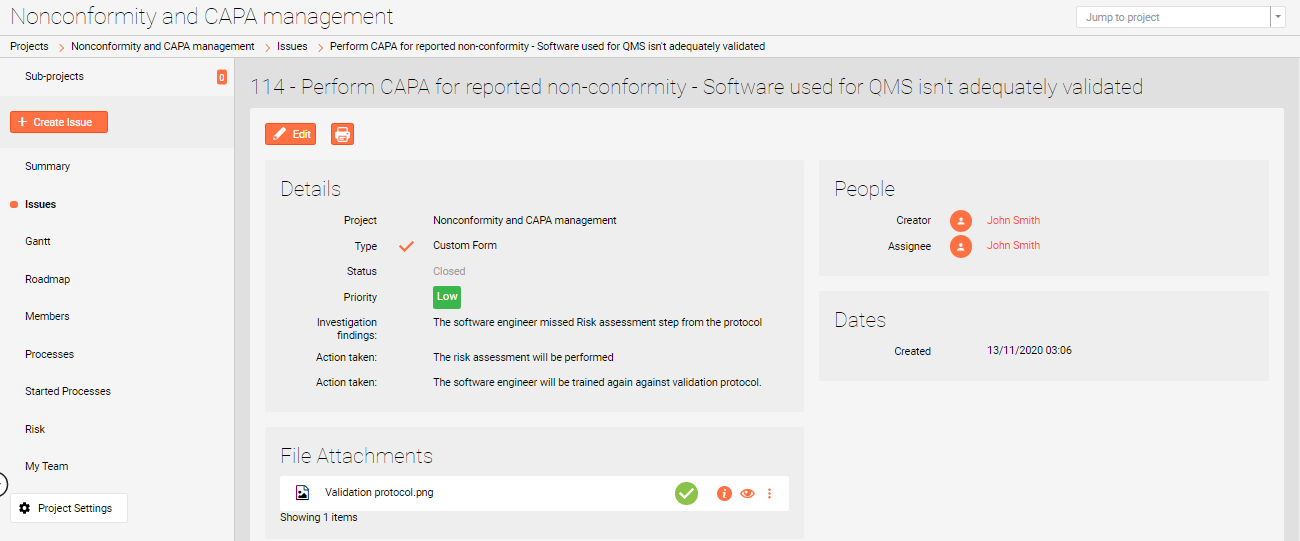Go to Projects breadcrumb link
Image resolution: width=1300 pixels, height=541 pixels.
(x=29, y=46)
